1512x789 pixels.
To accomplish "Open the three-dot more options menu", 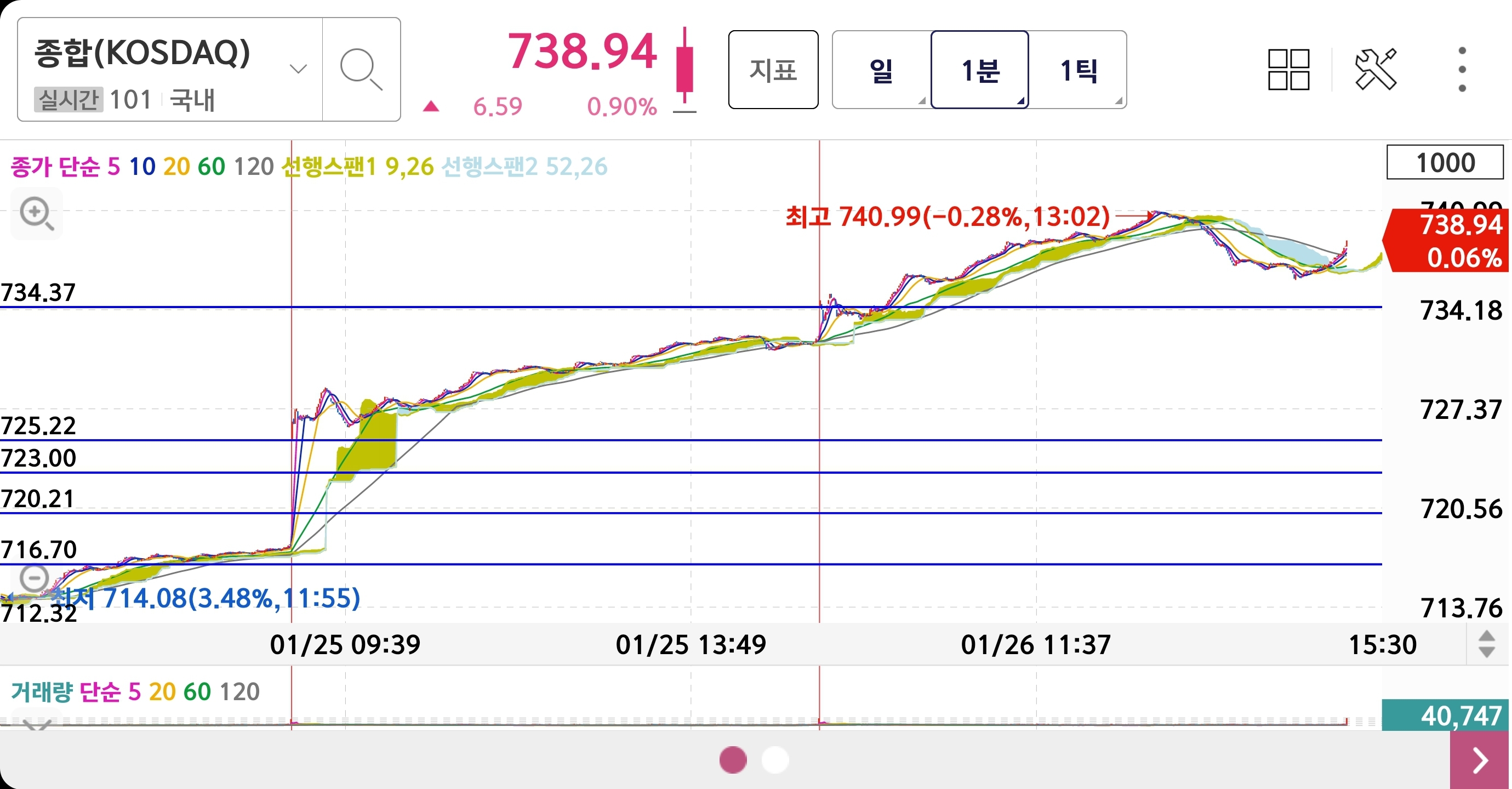I will pyautogui.click(x=1462, y=69).
